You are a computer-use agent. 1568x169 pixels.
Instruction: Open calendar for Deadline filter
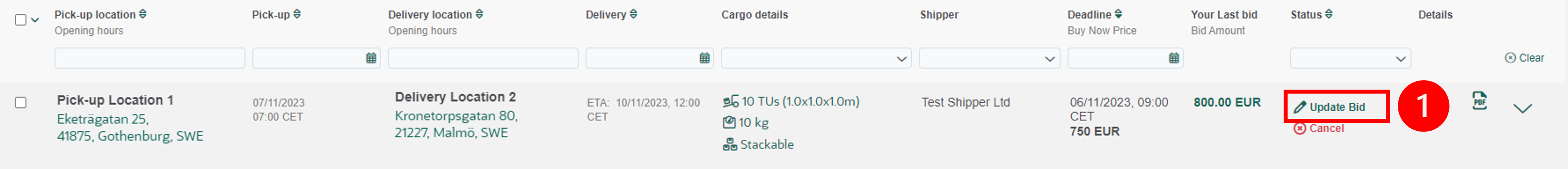click(1173, 58)
